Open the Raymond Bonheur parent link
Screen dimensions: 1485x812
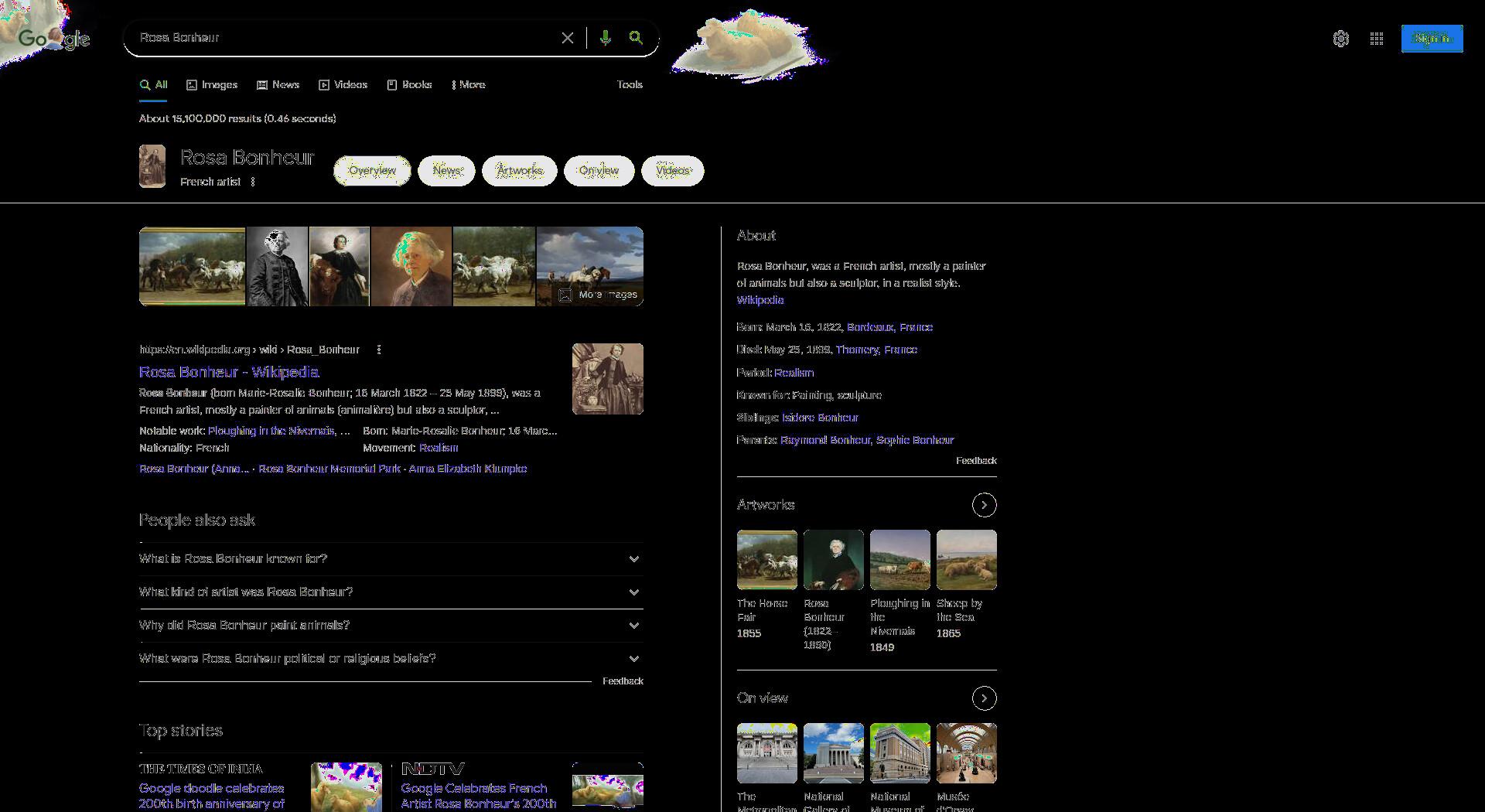(x=825, y=440)
